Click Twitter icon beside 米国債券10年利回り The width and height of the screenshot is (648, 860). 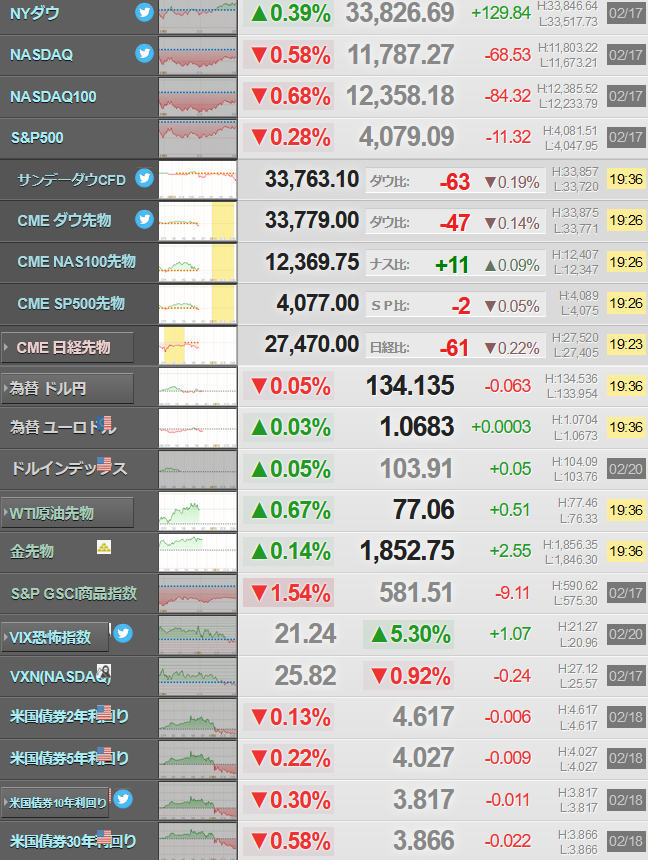123,799
